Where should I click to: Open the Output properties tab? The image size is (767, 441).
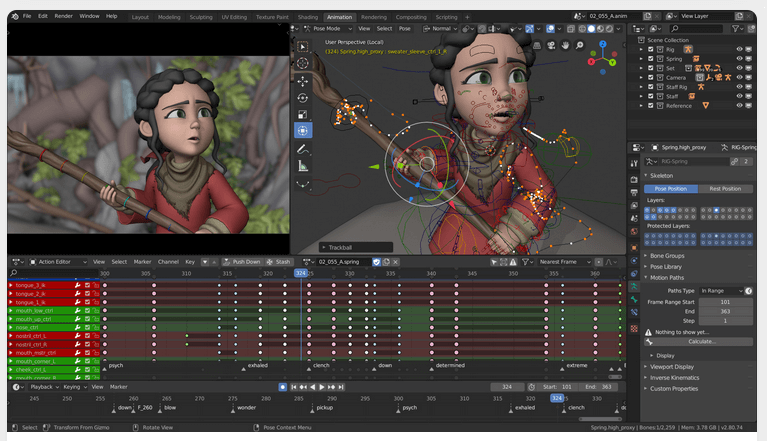point(634,193)
